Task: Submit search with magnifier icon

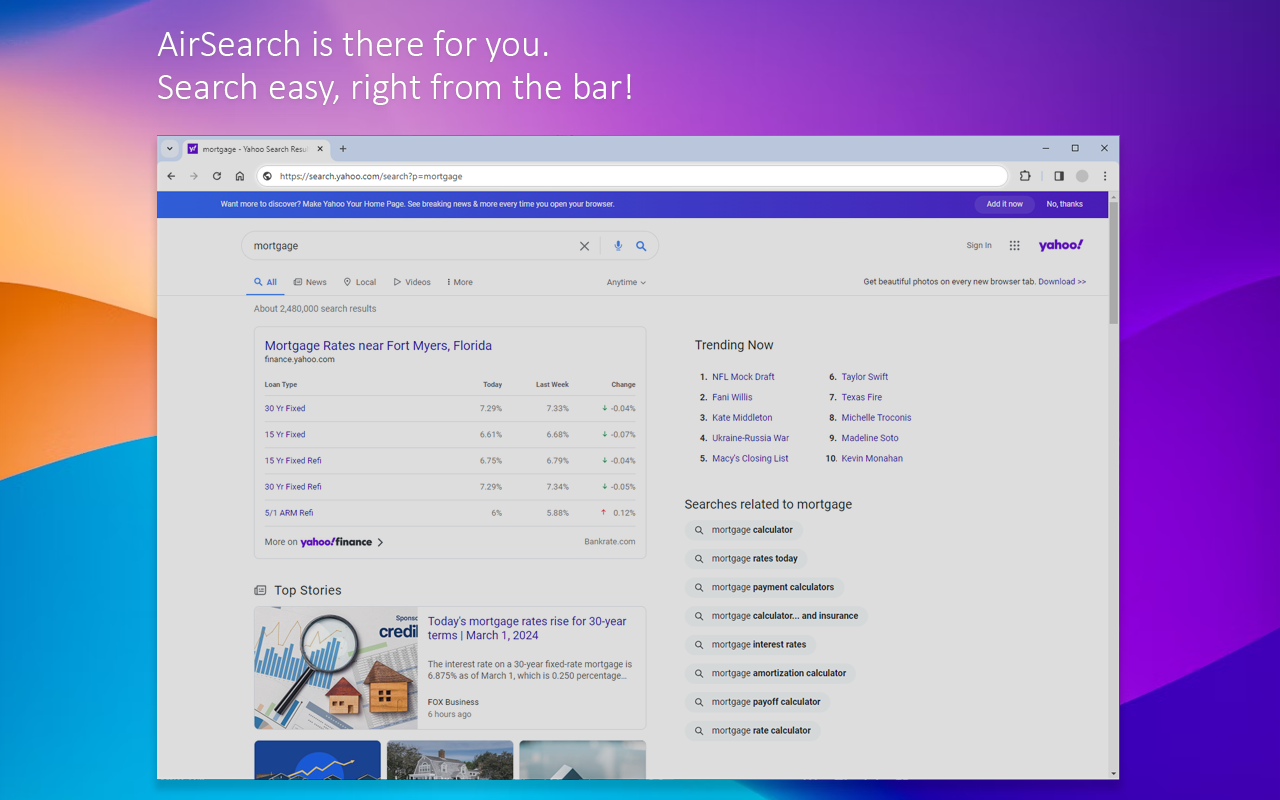Action: point(641,246)
